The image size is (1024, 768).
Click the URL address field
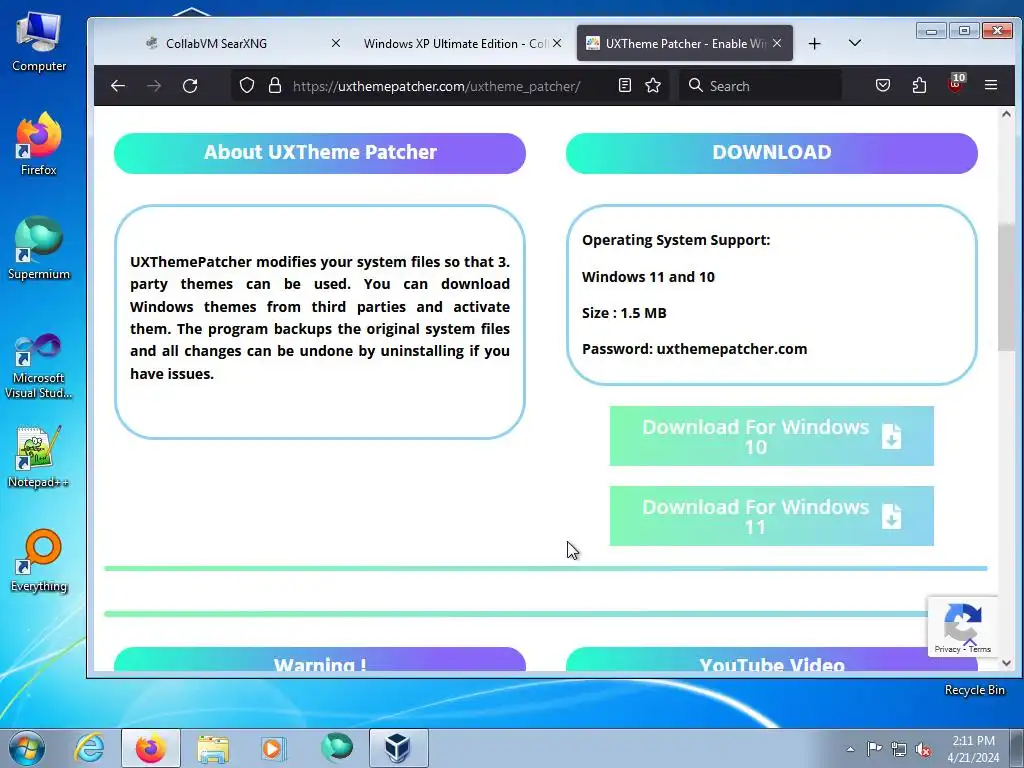click(436, 86)
